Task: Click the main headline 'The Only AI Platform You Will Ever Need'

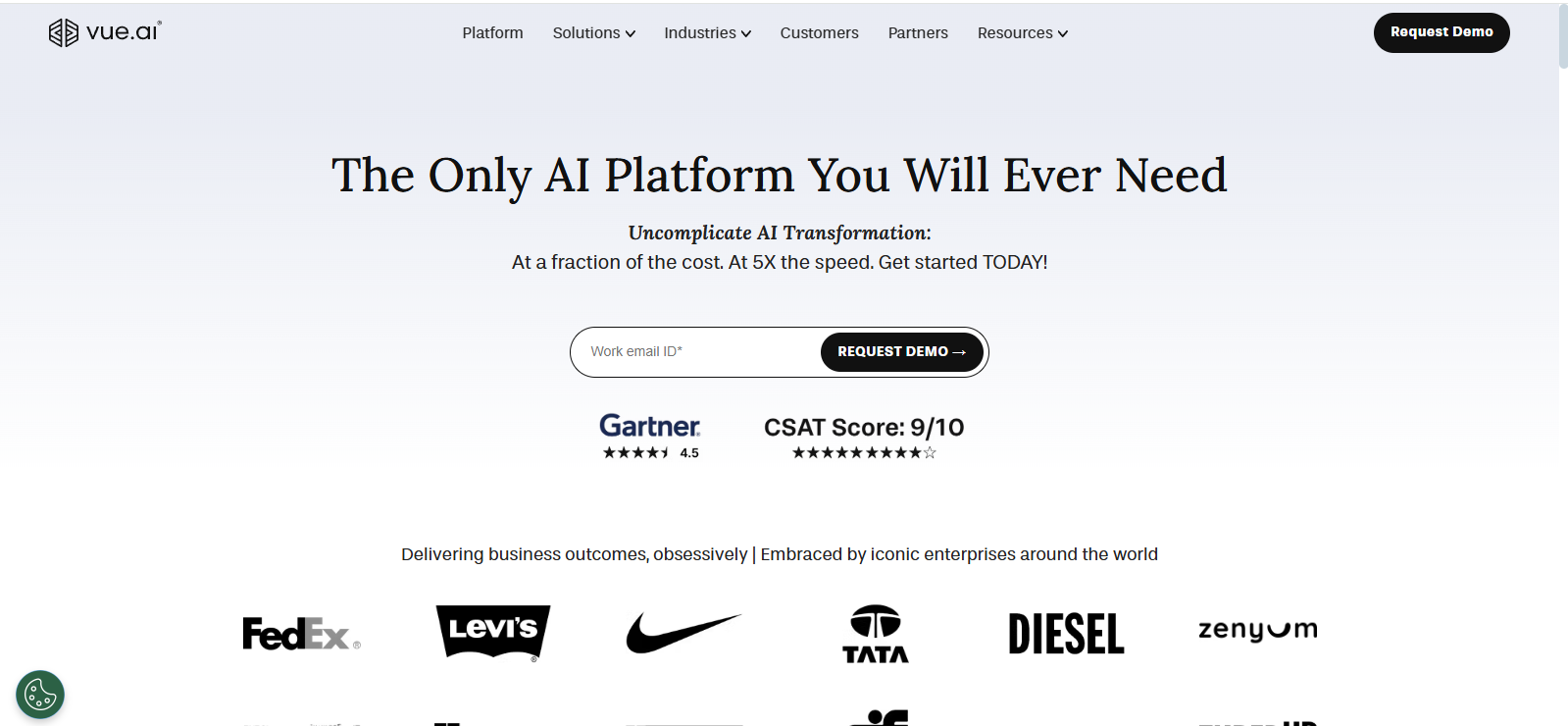Action: pyautogui.click(x=780, y=175)
